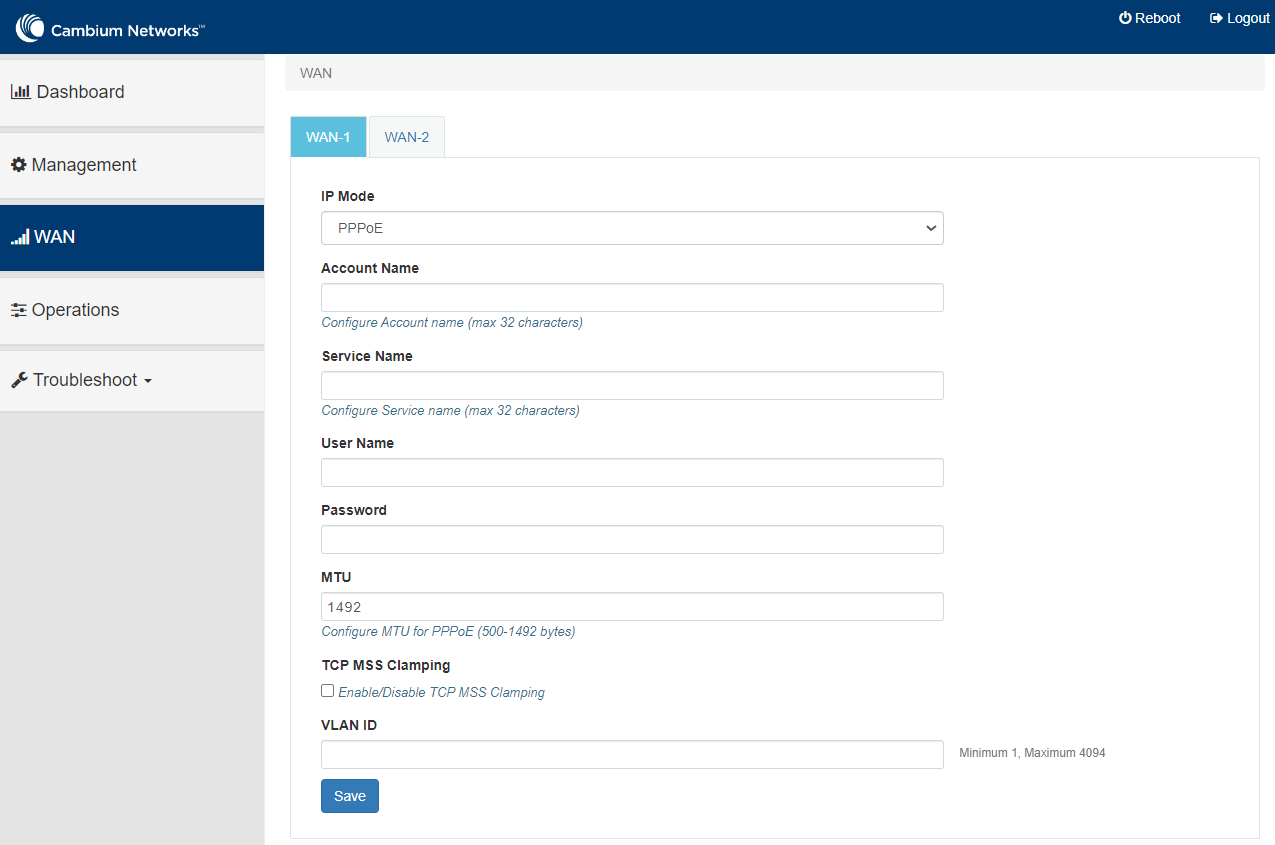Click the Operations sliders icon
The image size is (1275, 845).
pyautogui.click(x=19, y=310)
